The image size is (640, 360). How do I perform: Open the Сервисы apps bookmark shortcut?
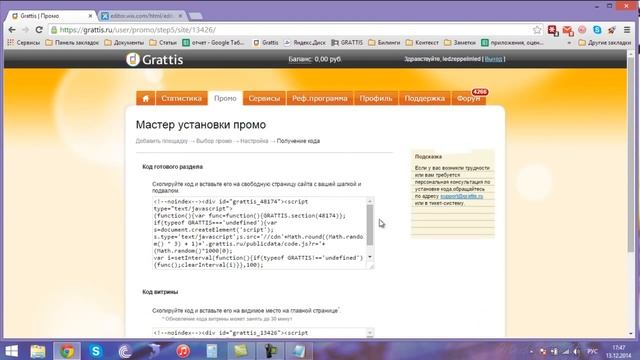24,42
